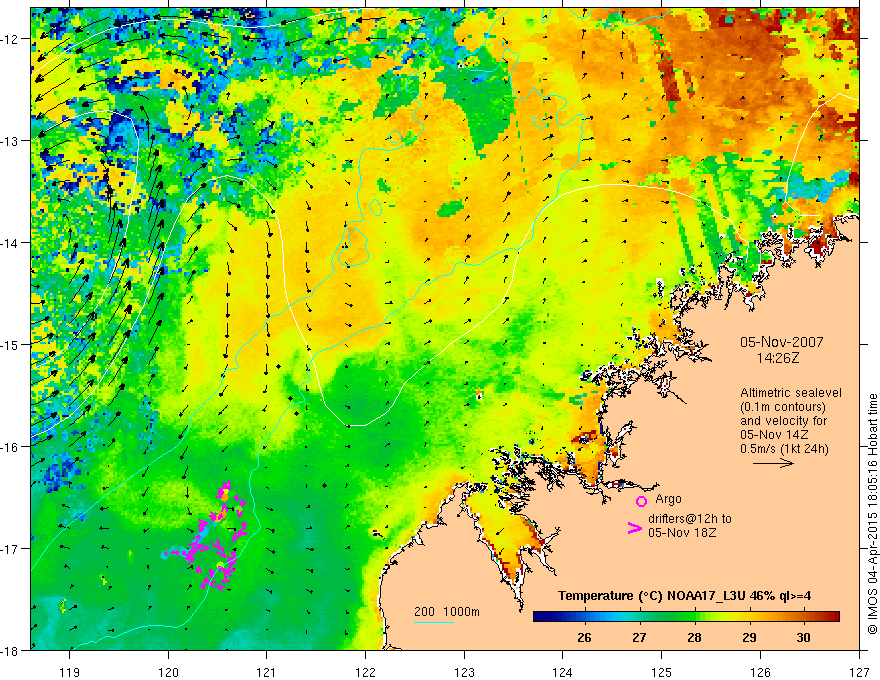Click the 125 longitude axis label
The height and width of the screenshot is (680, 880).
pos(662,672)
